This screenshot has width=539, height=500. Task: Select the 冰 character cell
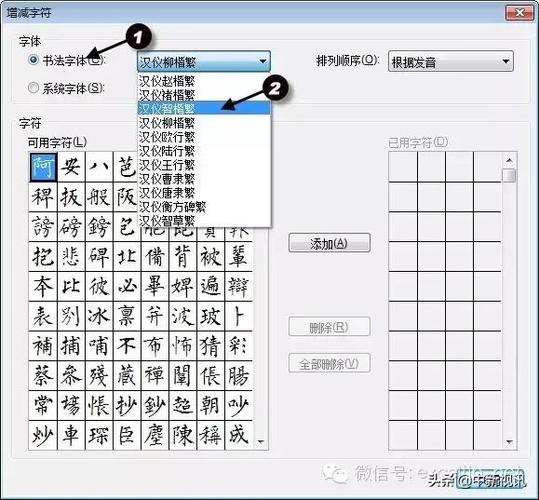(x=99, y=316)
